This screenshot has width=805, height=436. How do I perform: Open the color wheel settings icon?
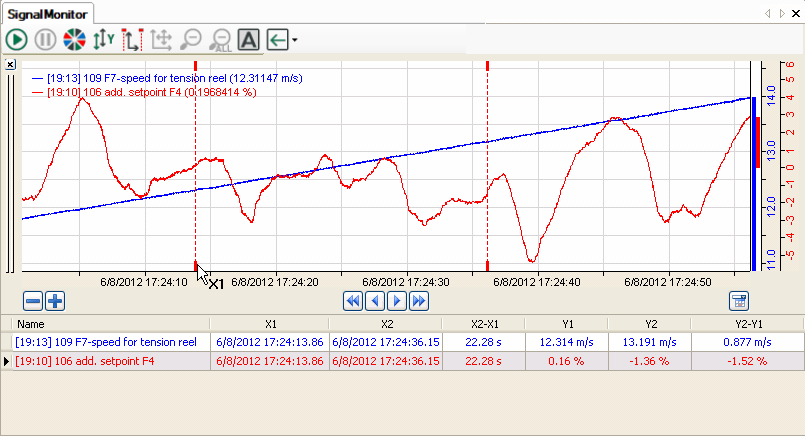click(x=74, y=40)
